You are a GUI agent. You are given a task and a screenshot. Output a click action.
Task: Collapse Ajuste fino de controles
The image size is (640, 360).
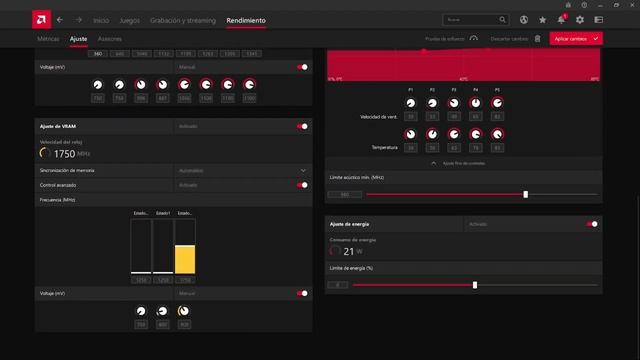coord(458,163)
